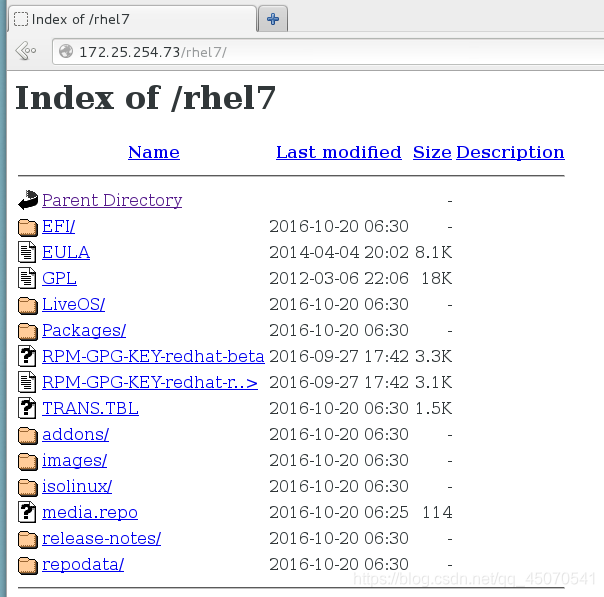Go back using the browser back arrow

[26, 50]
